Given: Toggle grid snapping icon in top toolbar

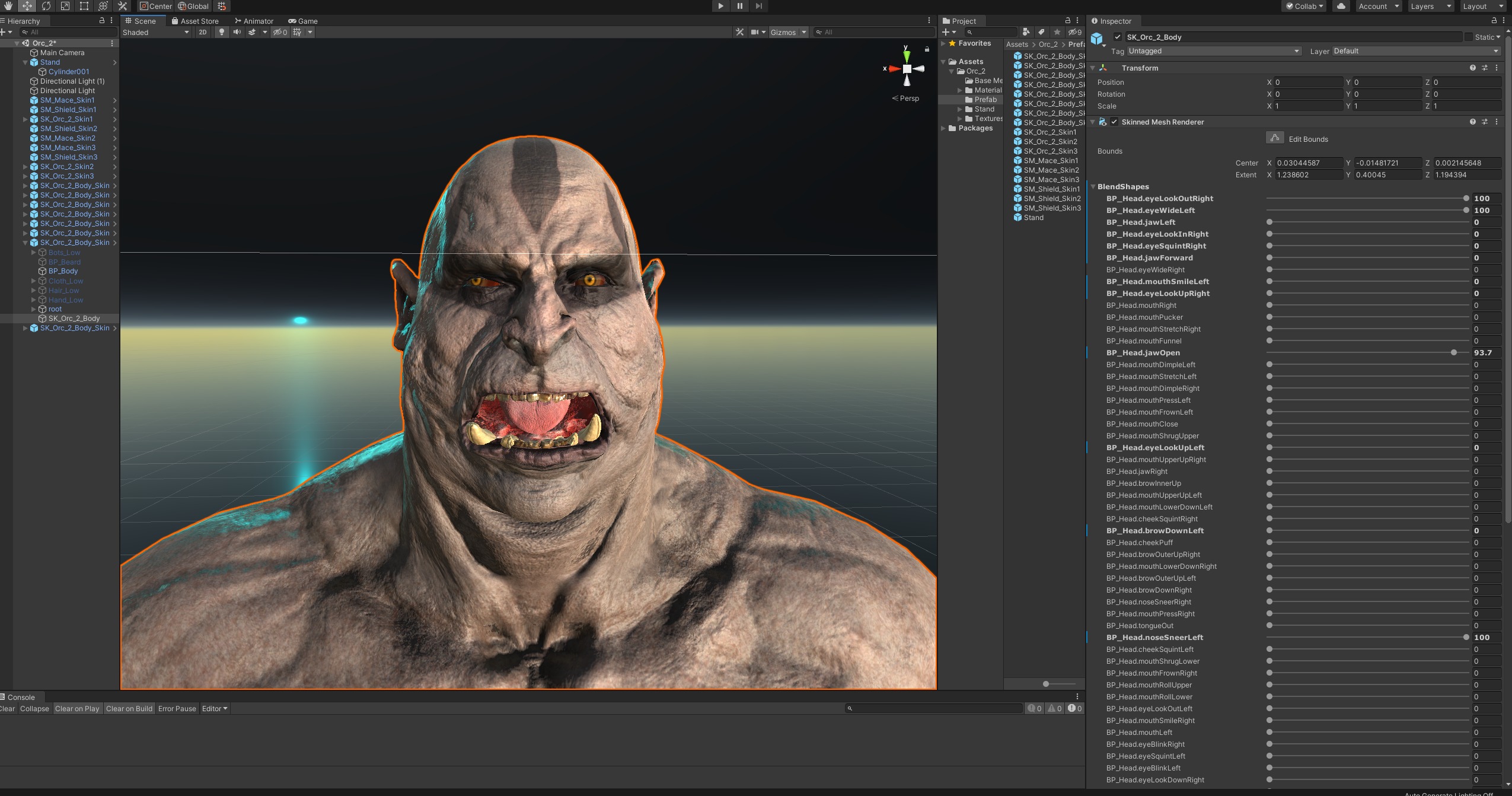Looking at the screenshot, I should point(222,6).
